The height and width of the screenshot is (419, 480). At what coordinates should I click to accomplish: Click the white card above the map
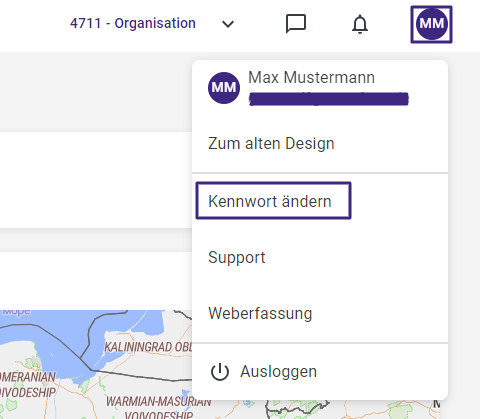[x=96, y=281]
